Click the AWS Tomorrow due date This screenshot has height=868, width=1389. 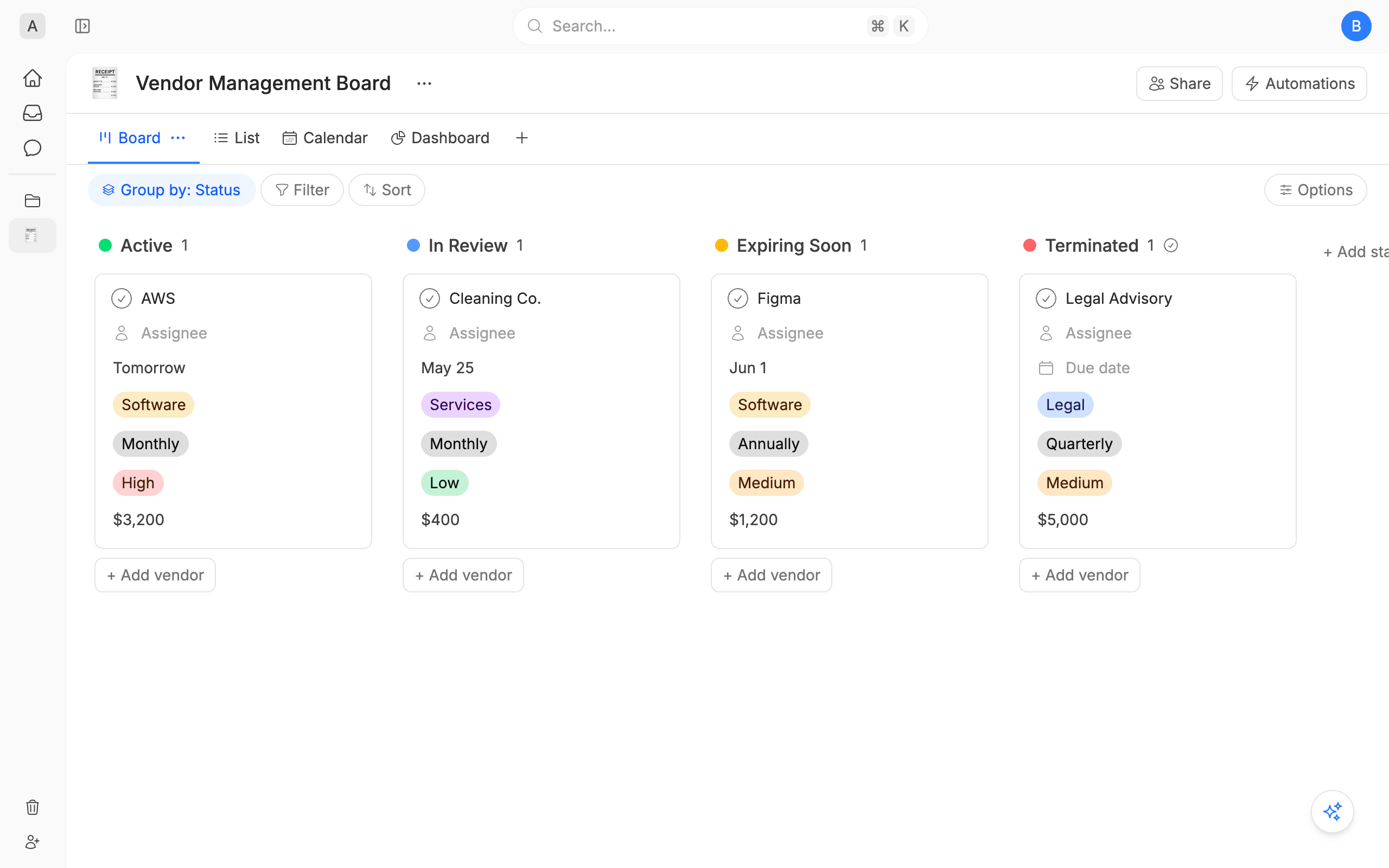(149, 368)
